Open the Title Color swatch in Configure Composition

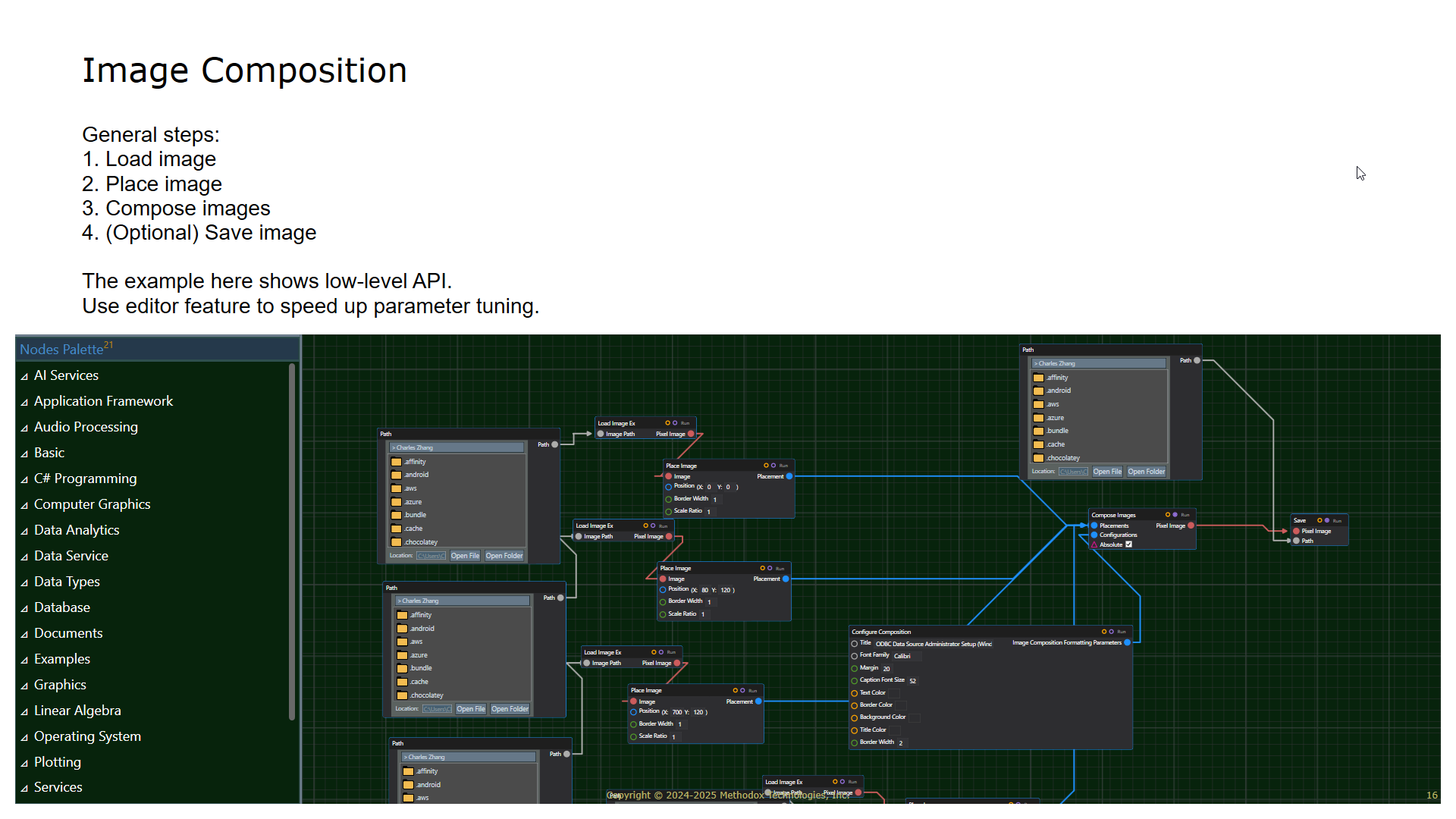(x=895, y=730)
